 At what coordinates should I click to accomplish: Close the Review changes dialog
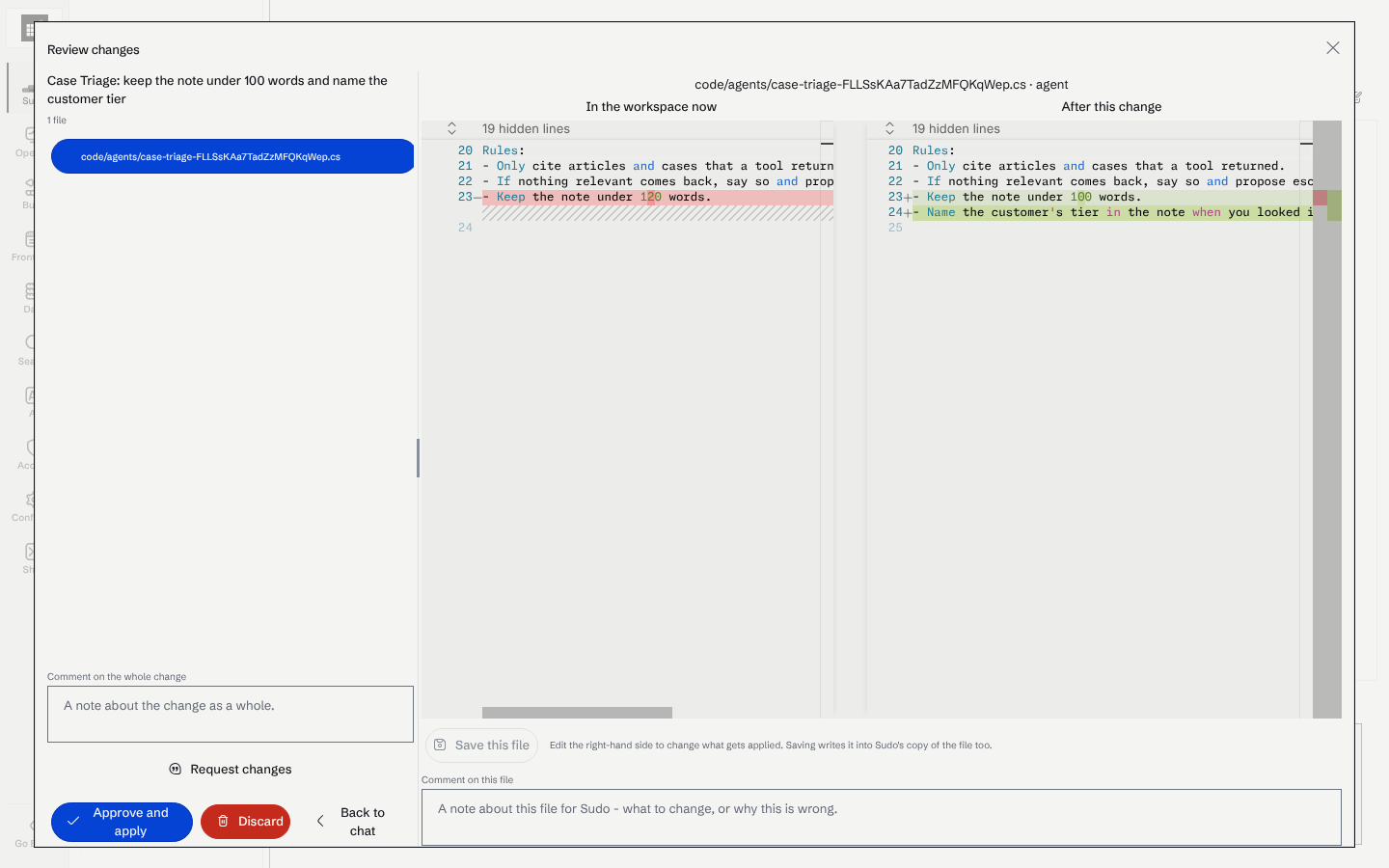[1333, 48]
